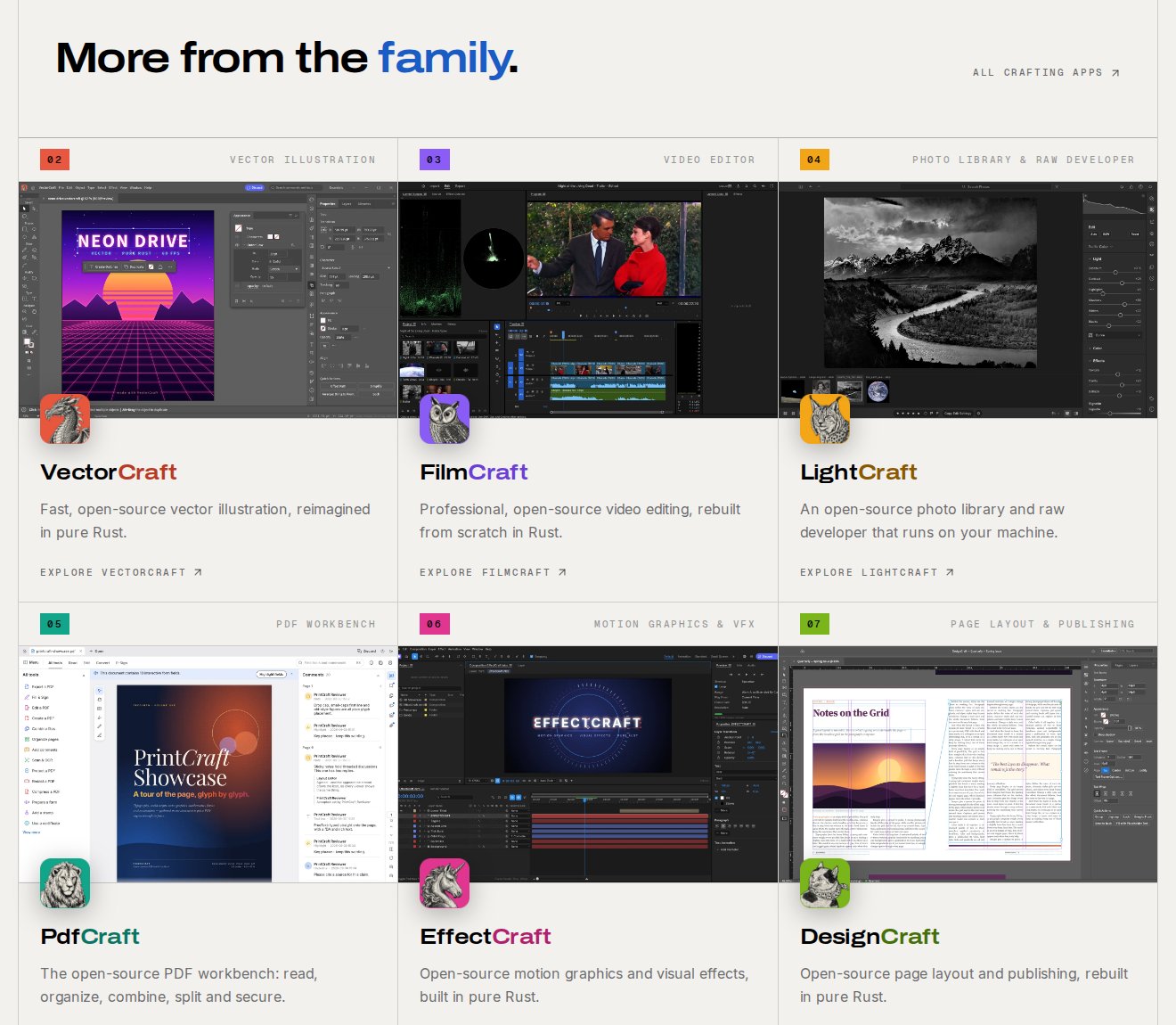Click the DesignCraft card title
Image resolution: width=1176 pixels, height=1025 pixels.
pyautogui.click(x=870, y=937)
